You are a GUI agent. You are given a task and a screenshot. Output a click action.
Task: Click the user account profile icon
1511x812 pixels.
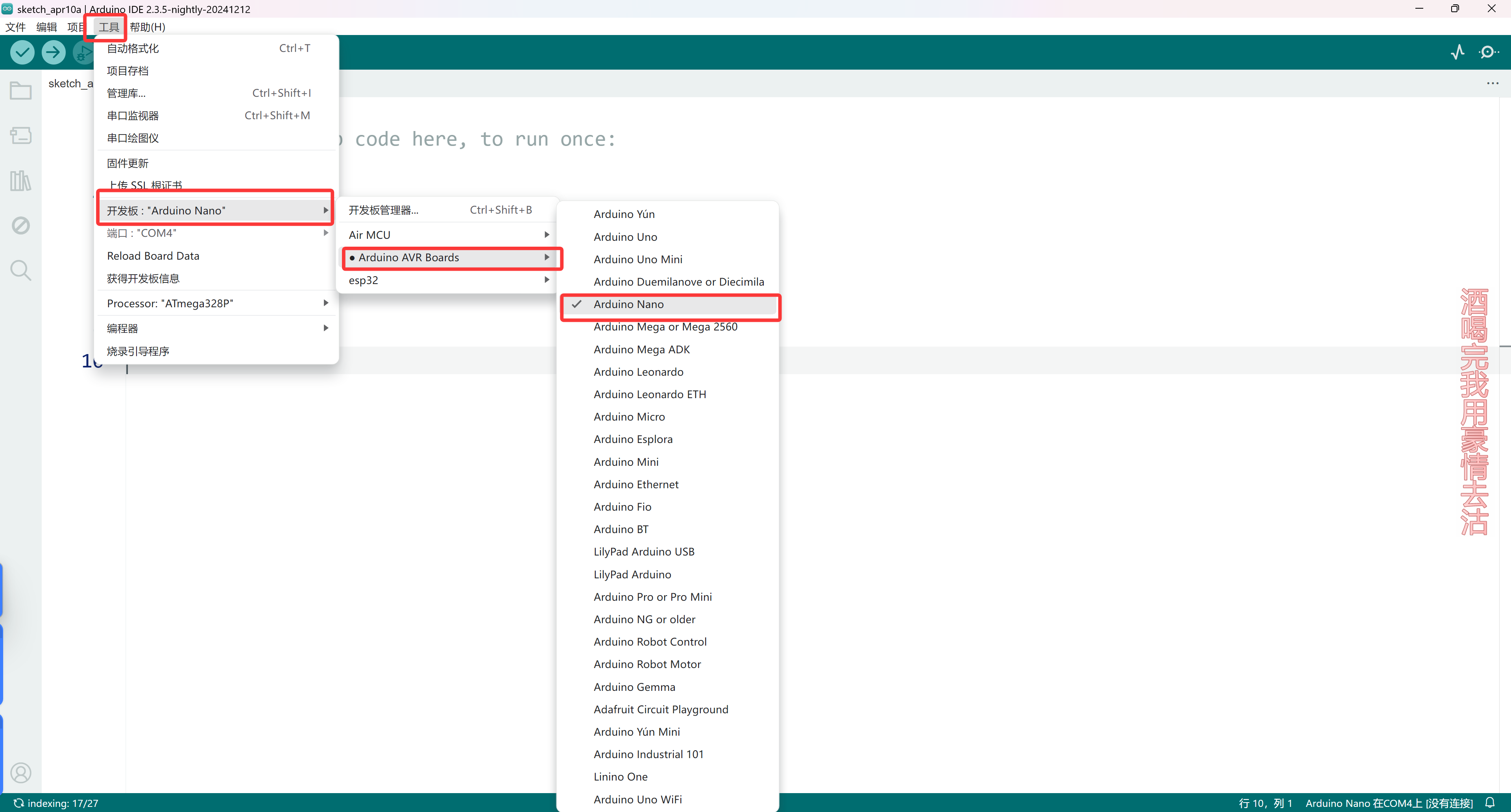tap(20, 773)
